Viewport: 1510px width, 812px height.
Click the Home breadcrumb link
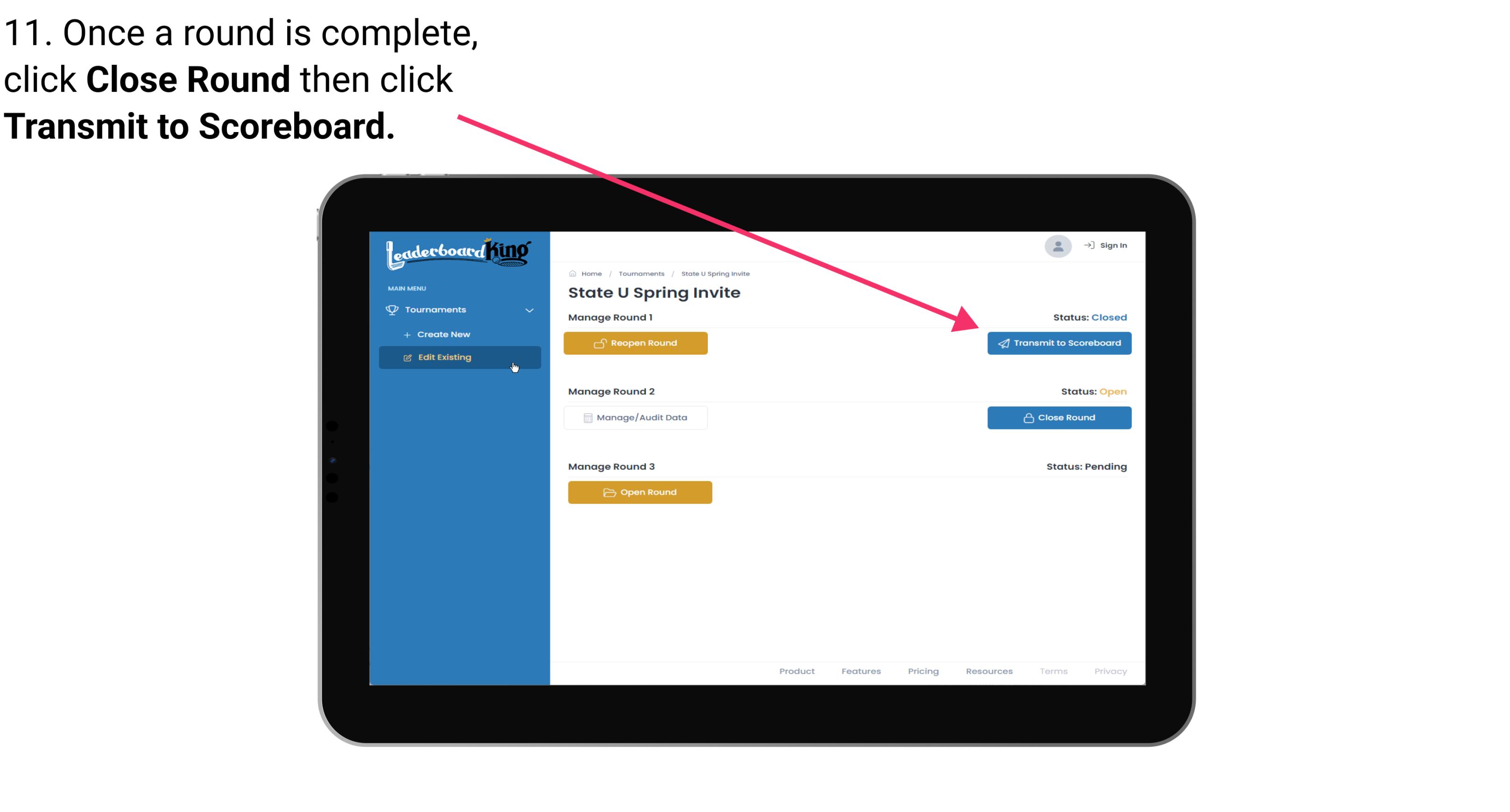(x=590, y=273)
